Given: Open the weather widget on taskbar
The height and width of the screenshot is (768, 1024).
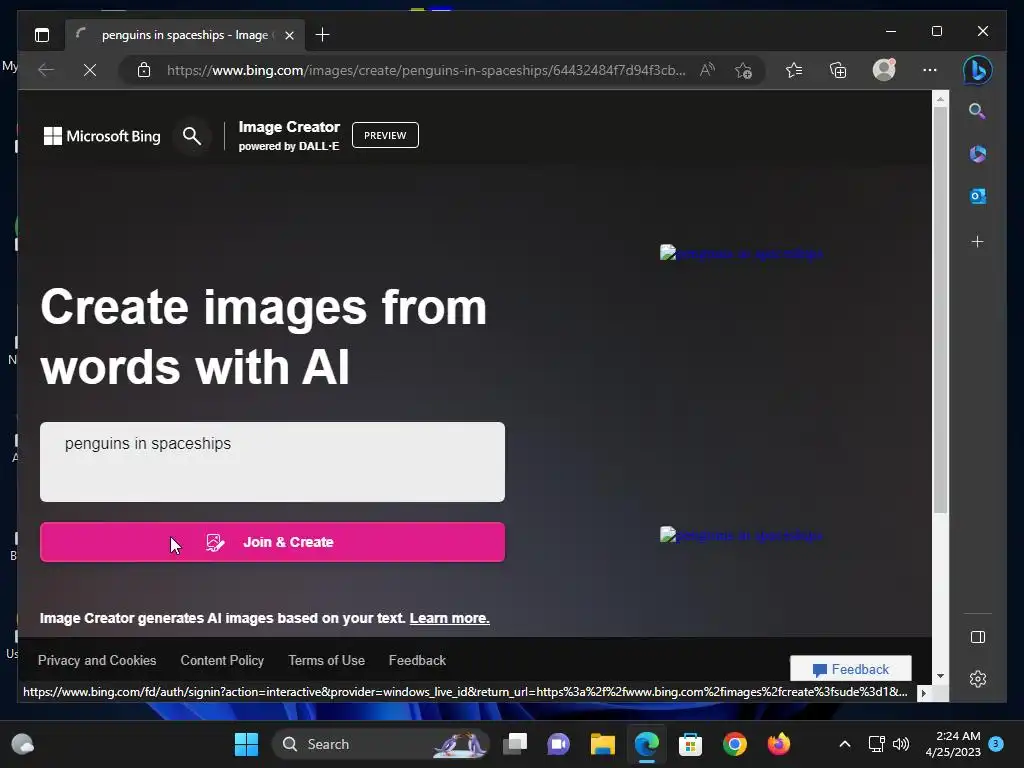Looking at the screenshot, I should click(23, 744).
